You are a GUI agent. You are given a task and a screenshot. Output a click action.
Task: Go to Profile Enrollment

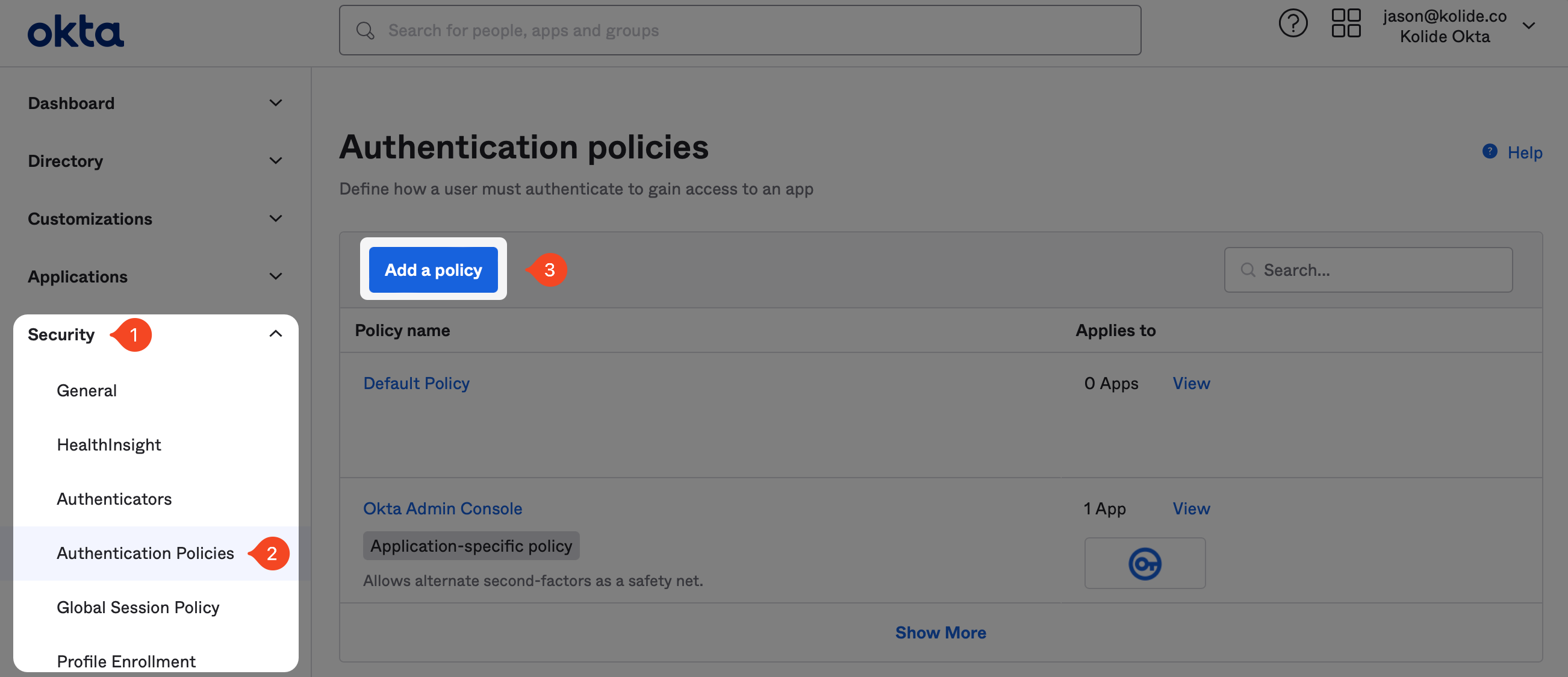[x=126, y=661]
